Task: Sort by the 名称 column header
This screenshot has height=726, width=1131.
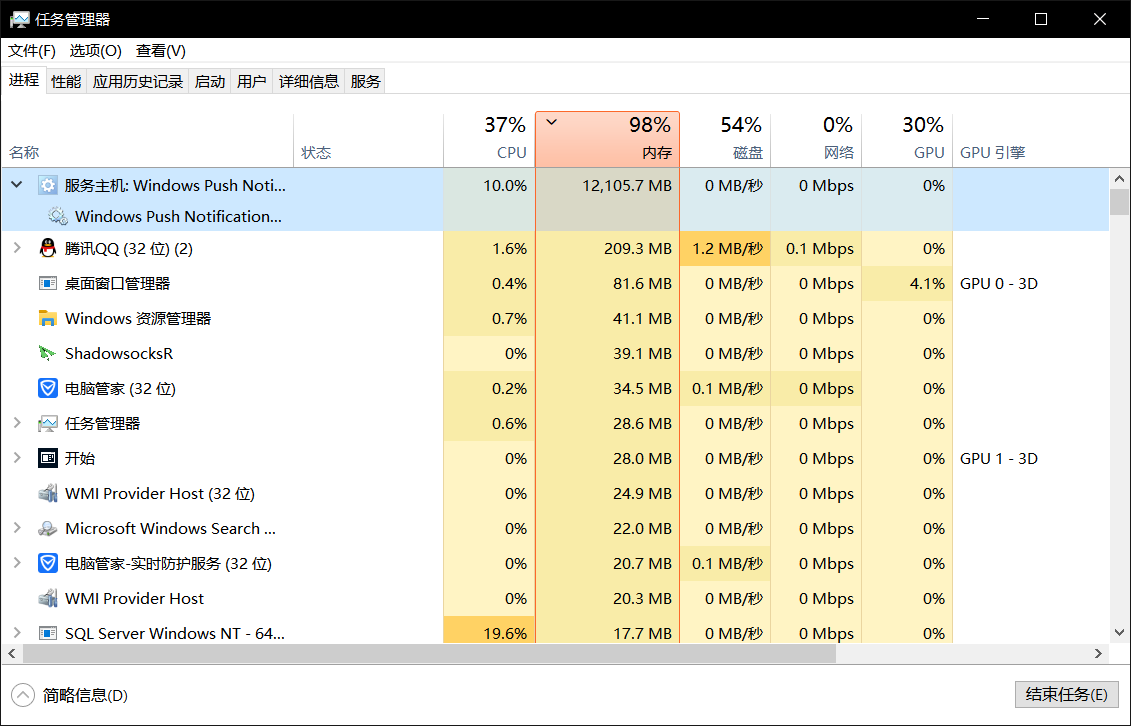Action: pos(147,140)
